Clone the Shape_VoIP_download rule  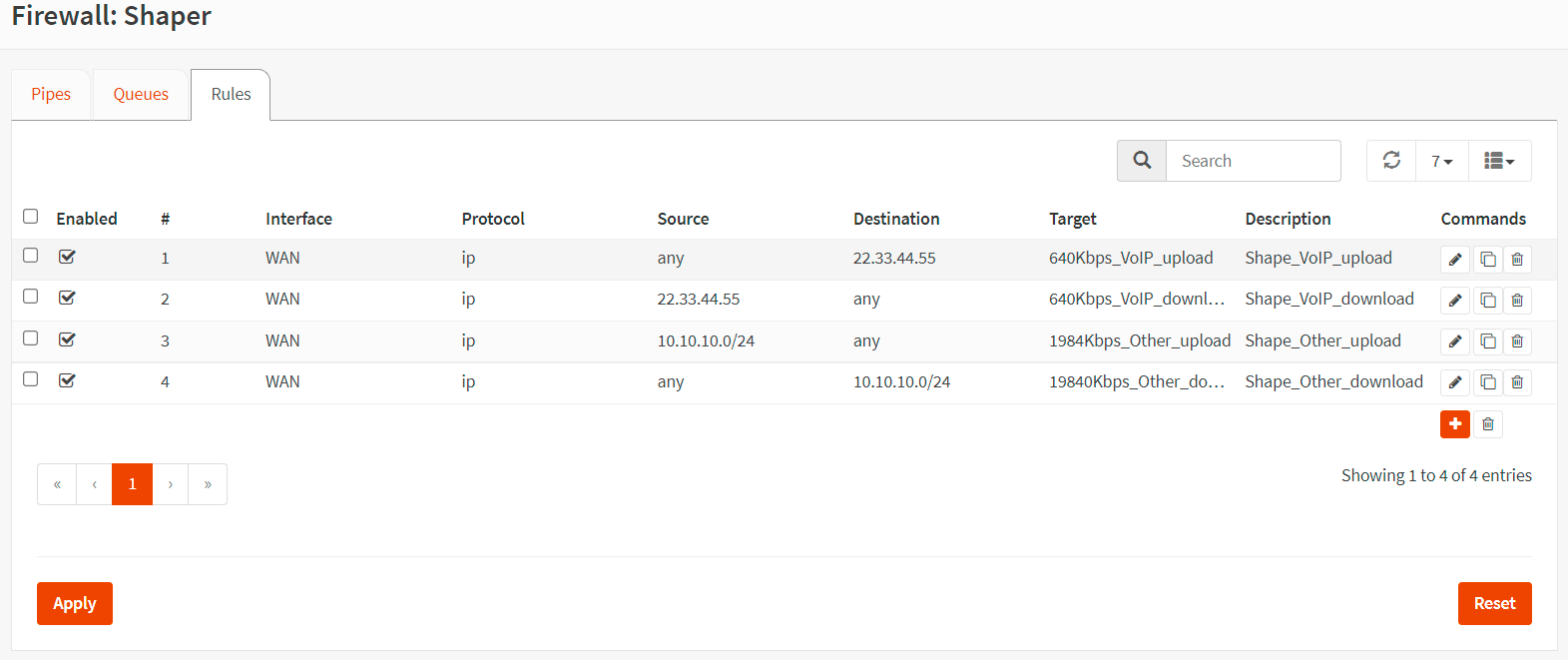[1487, 301]
